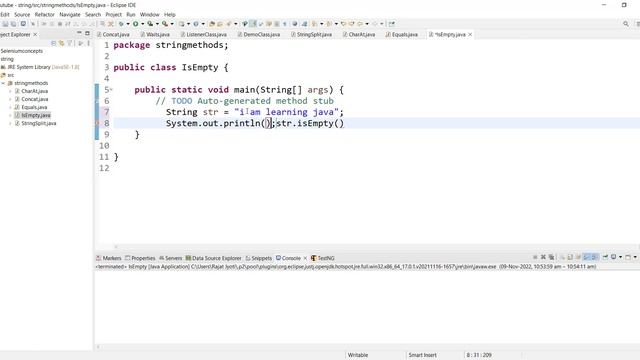Click the Last Edit Location toolbar icon

344,24
